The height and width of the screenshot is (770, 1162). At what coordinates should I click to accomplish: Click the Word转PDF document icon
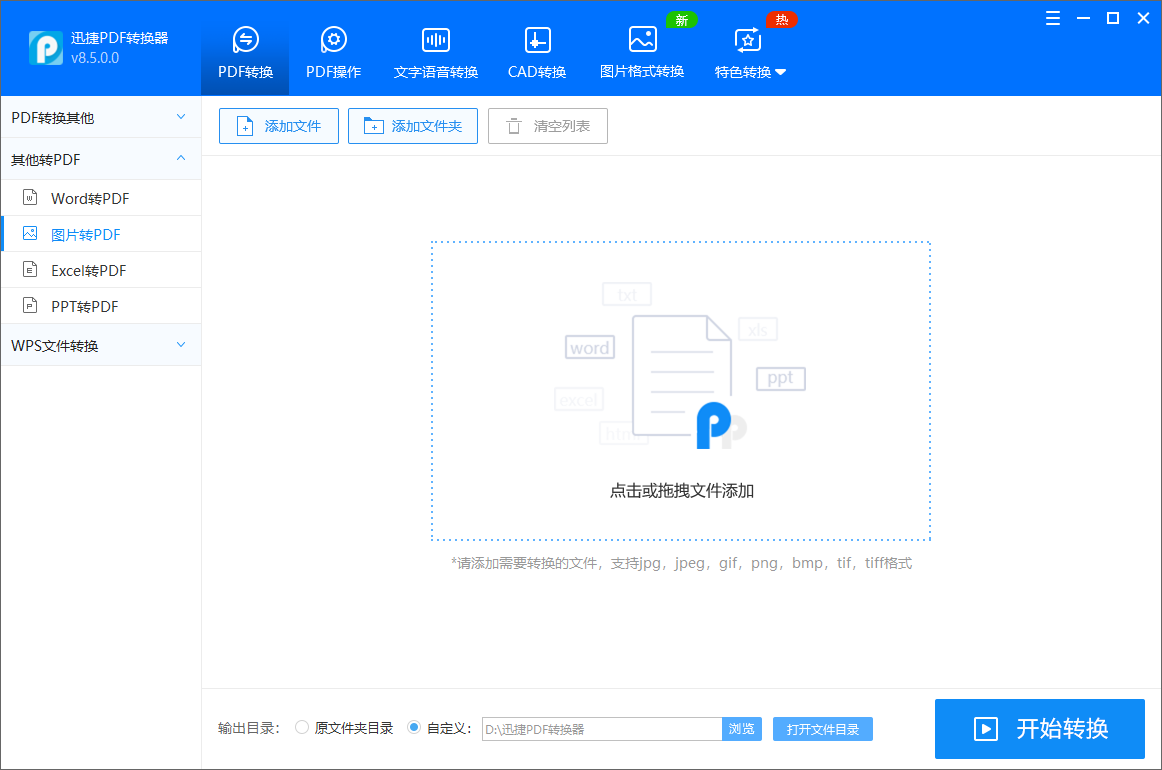[30, 197]
